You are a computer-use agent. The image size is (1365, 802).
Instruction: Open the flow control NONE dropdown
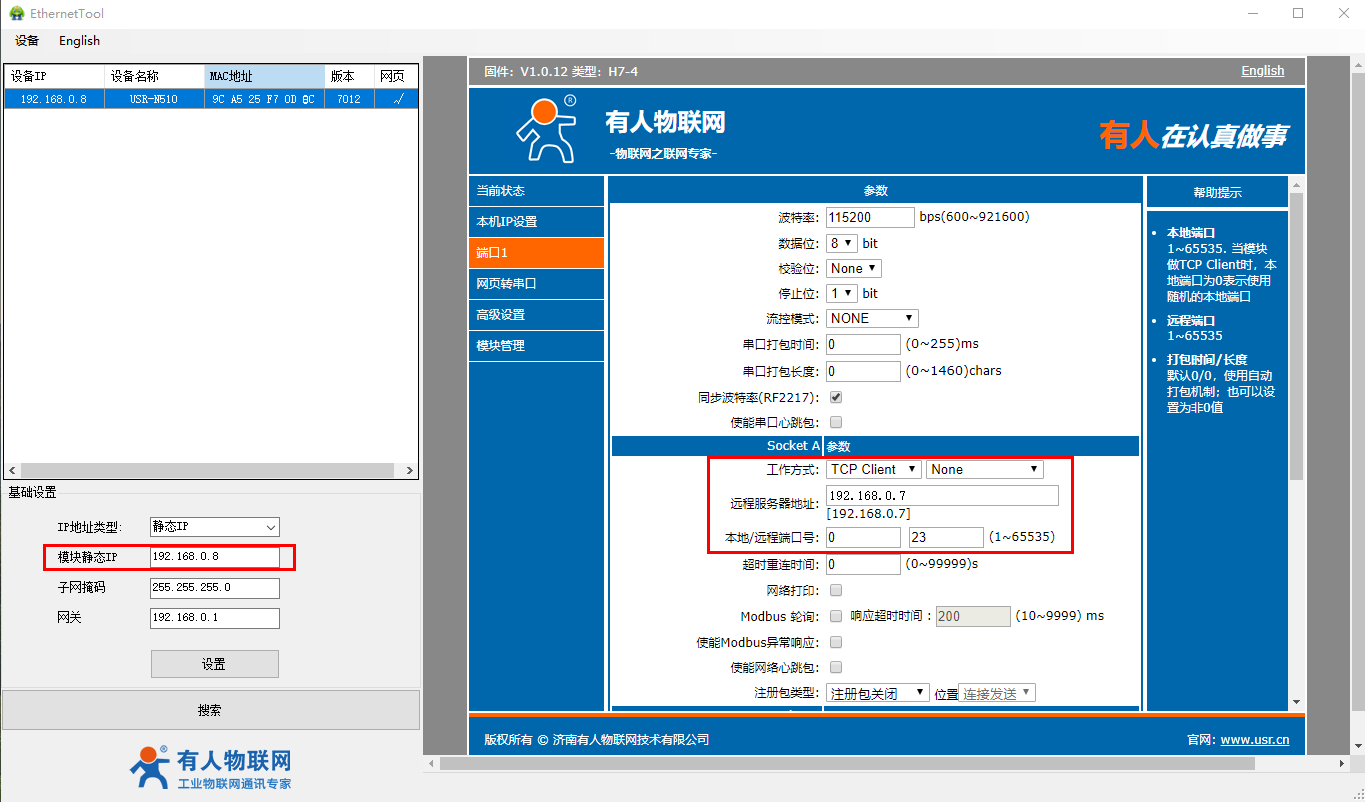point(872,318)
